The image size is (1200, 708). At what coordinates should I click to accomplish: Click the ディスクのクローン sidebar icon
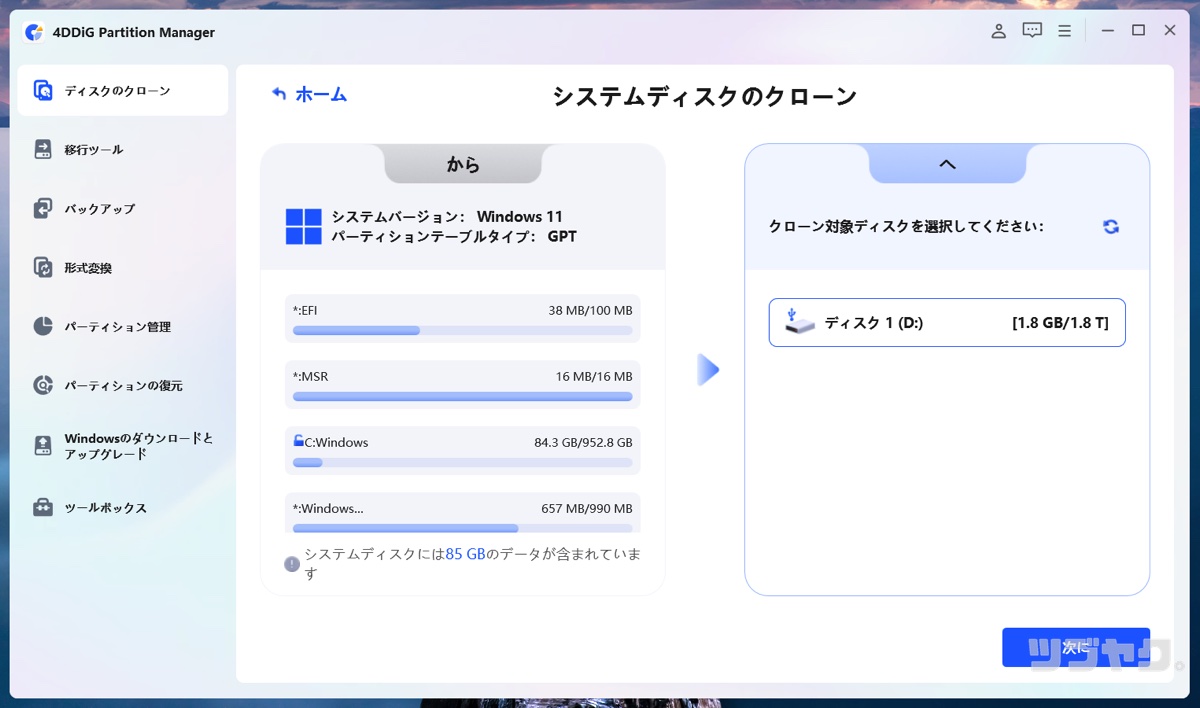[x=43, y=91]
